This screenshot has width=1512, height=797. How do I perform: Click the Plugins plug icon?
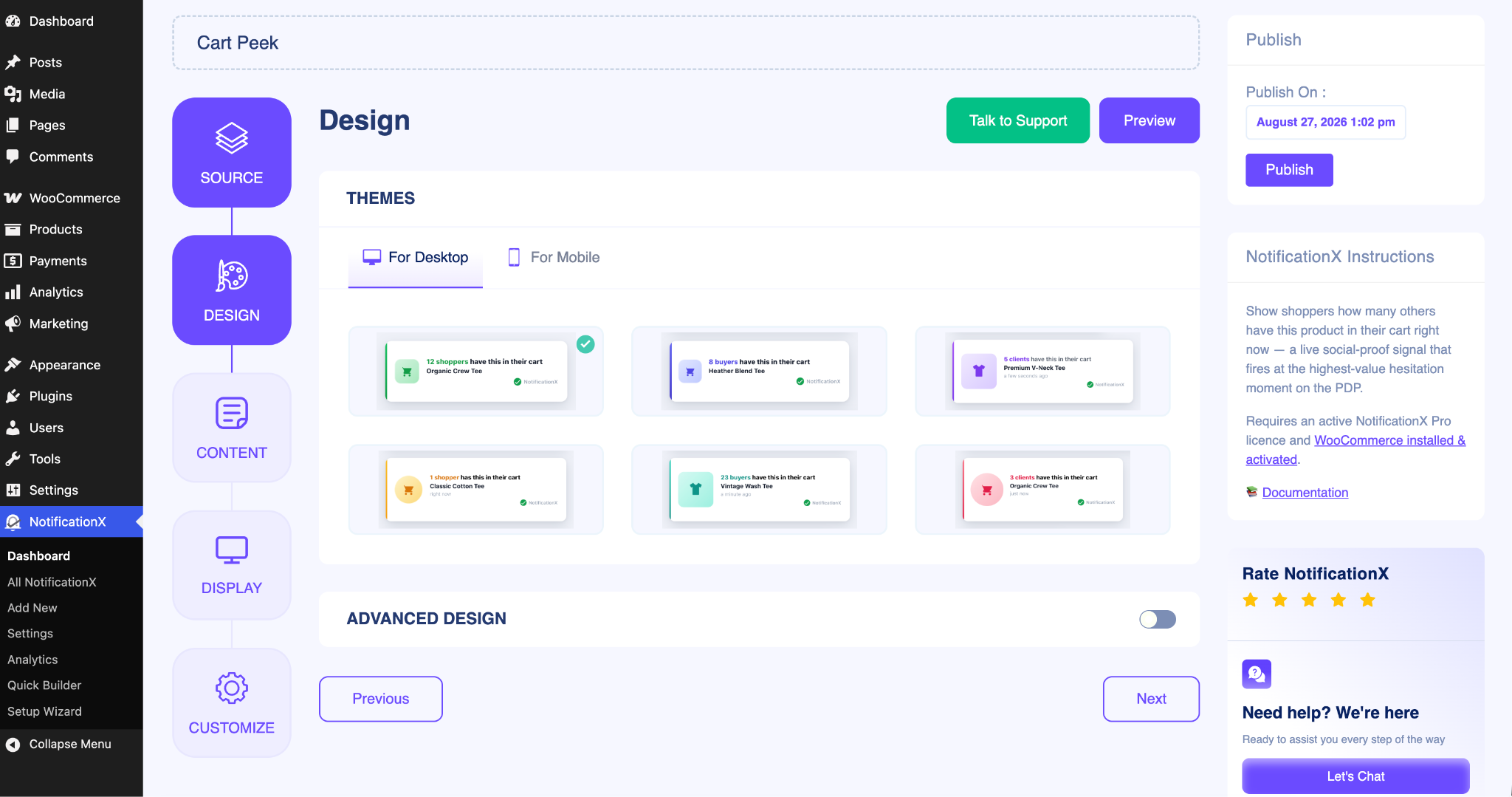coord(13,397)
